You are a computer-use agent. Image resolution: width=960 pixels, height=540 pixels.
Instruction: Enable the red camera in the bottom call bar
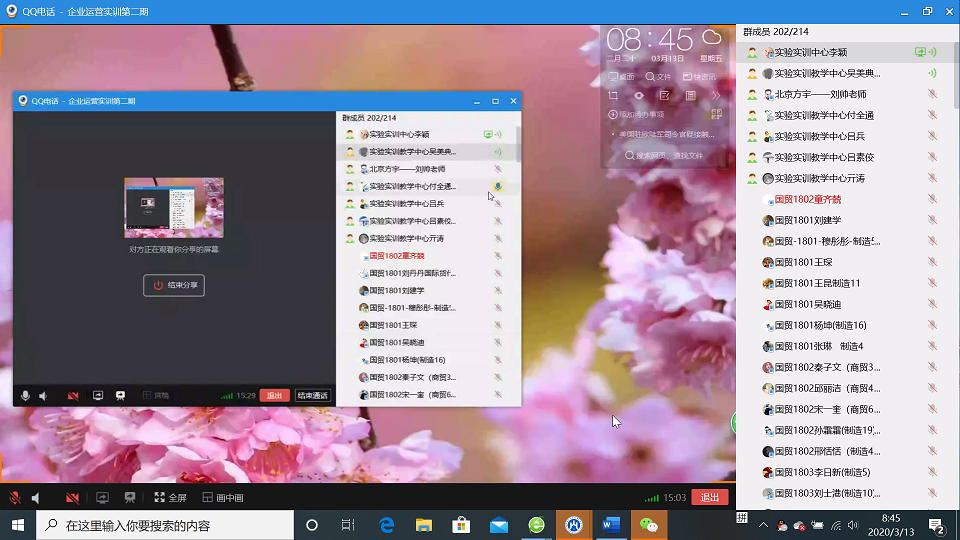72,497
